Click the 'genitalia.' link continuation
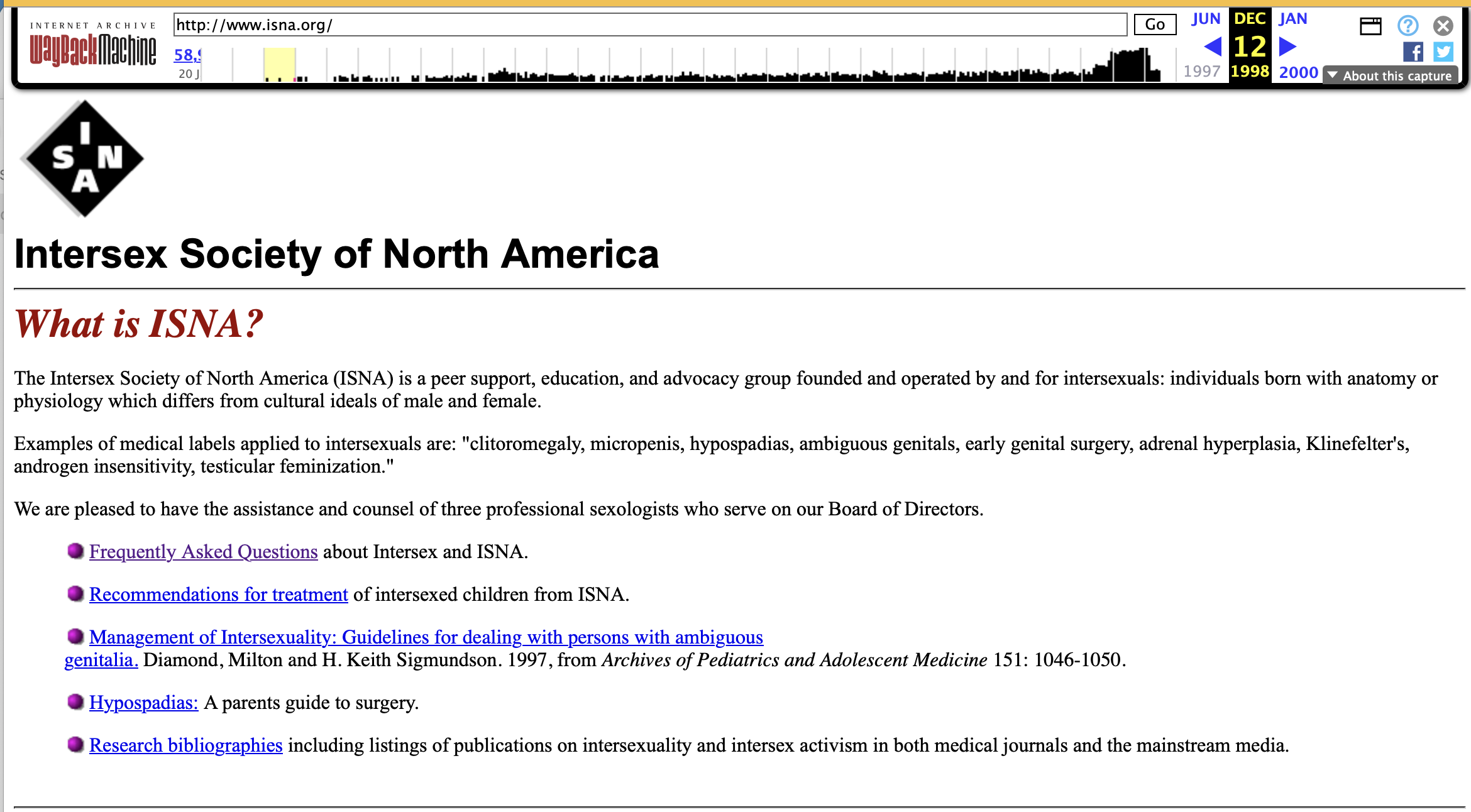Screen dimensions: 1471x812 (x=101, y=660)
